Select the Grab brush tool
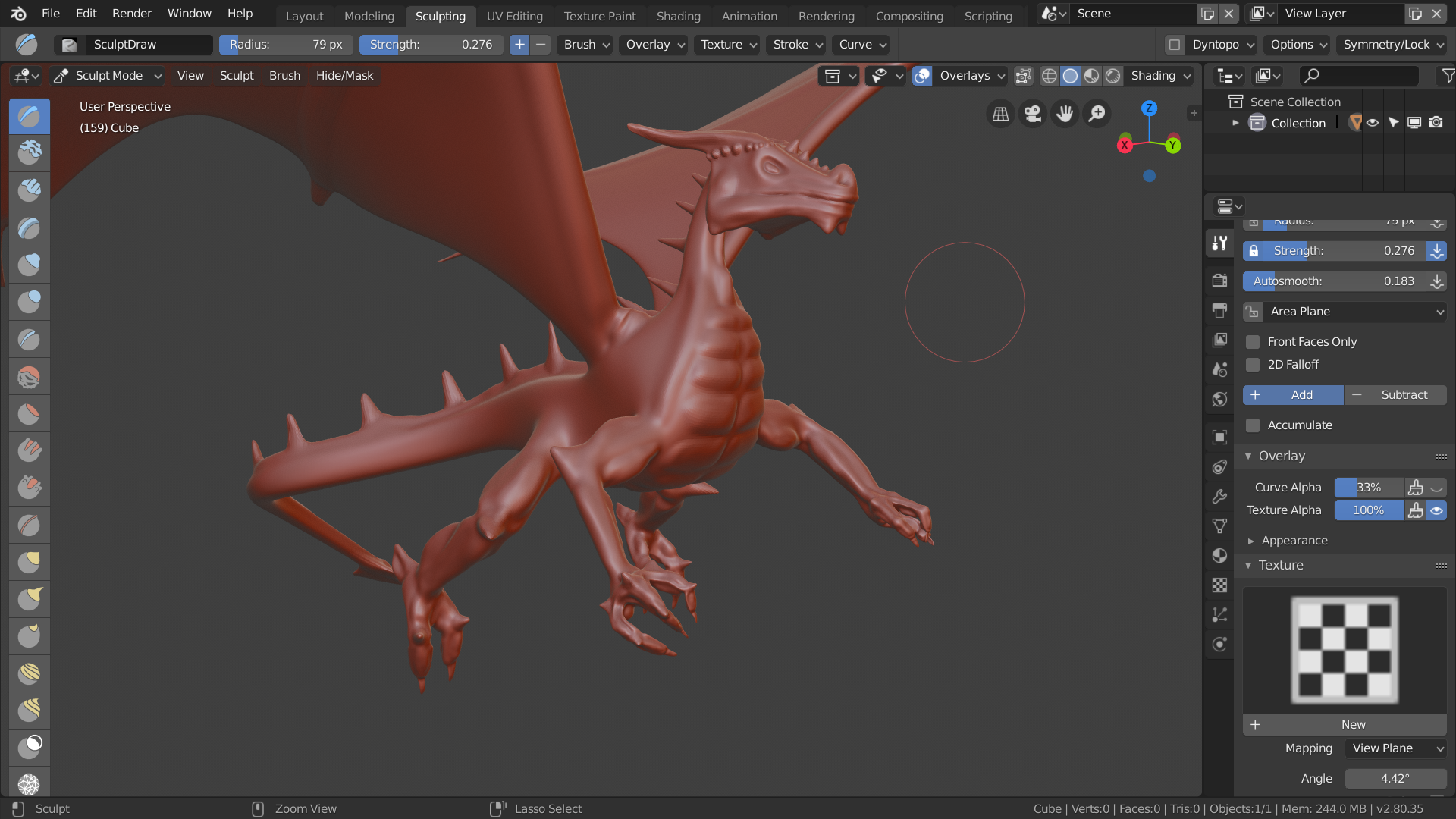Image resolution: width=1456 pixels, height=819 pixels. [30, 562]
